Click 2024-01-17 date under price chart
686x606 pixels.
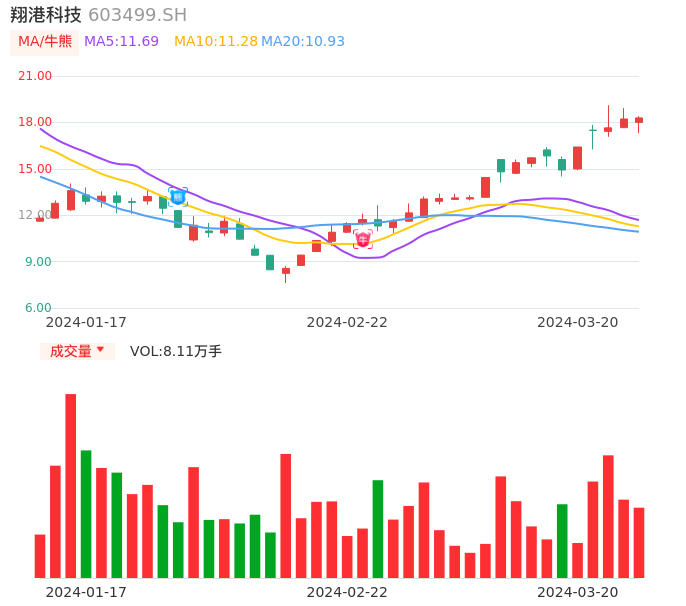86,322
